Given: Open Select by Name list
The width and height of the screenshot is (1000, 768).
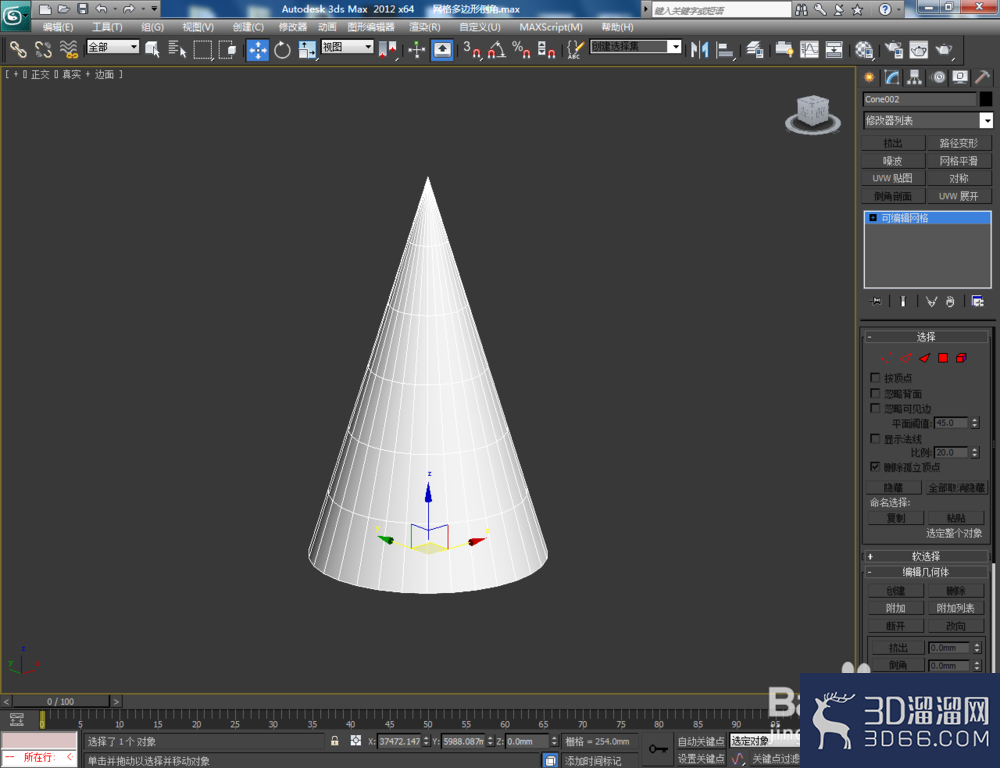Looking at the screenshot, I should 177,49.
